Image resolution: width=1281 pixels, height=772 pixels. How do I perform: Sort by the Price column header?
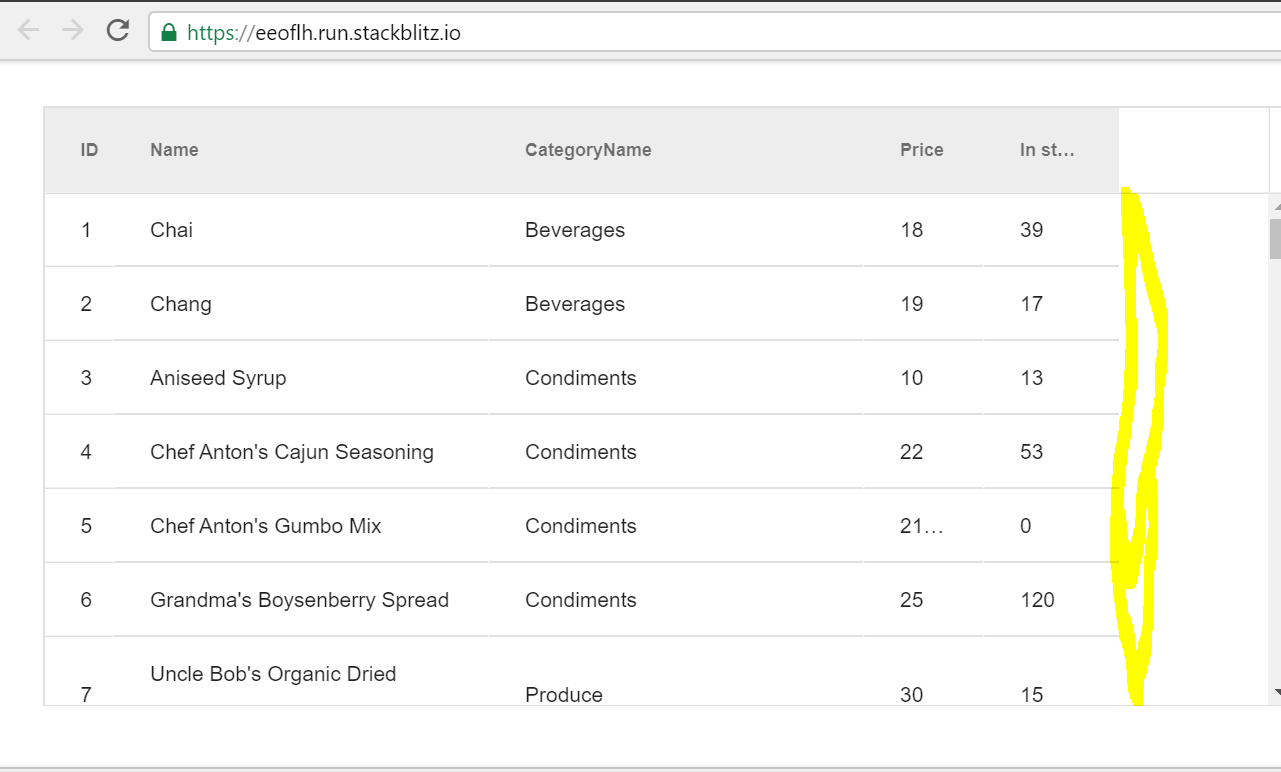click(x=921, y=150)
